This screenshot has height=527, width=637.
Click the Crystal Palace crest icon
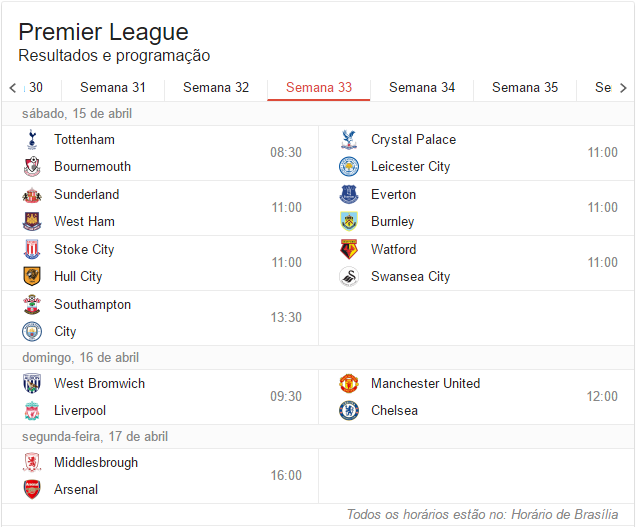349,140
